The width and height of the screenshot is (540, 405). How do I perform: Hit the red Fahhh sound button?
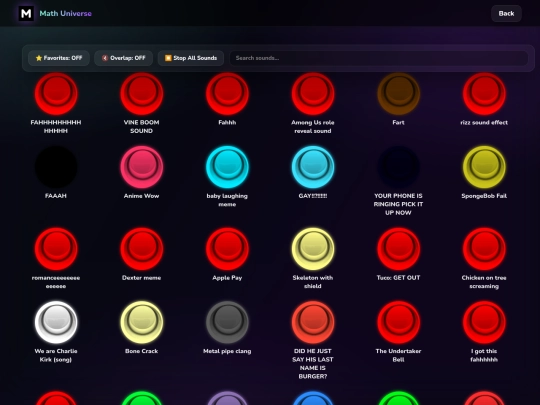tap(227, 94)
